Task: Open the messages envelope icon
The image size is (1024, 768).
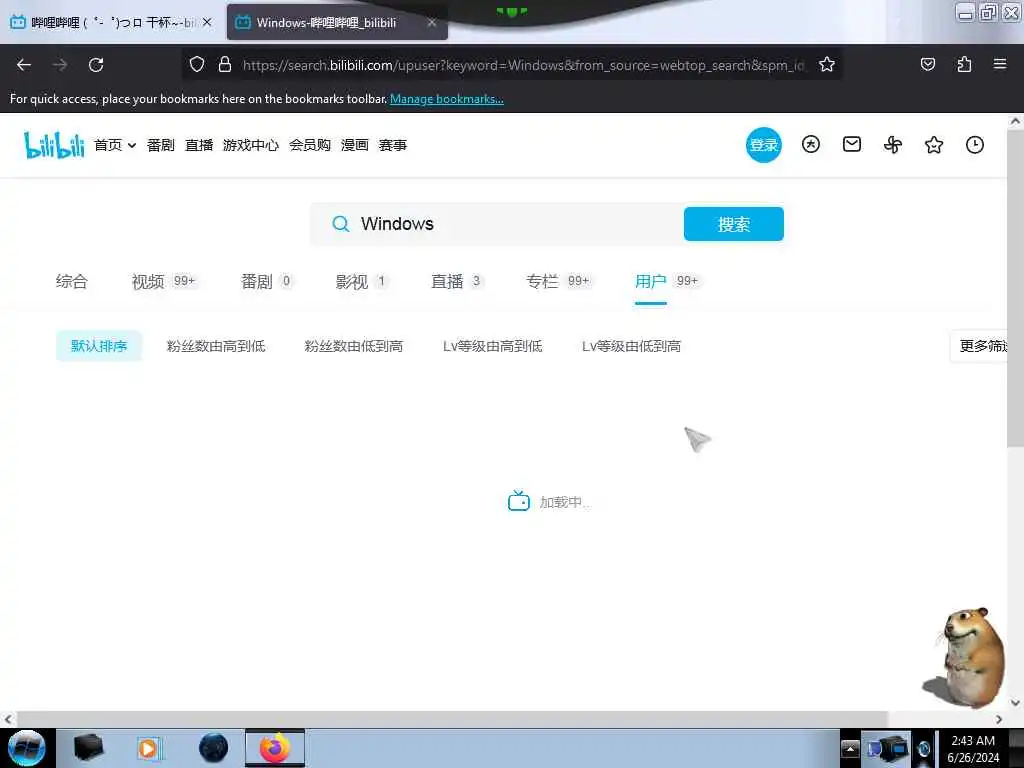Action: 852,144
